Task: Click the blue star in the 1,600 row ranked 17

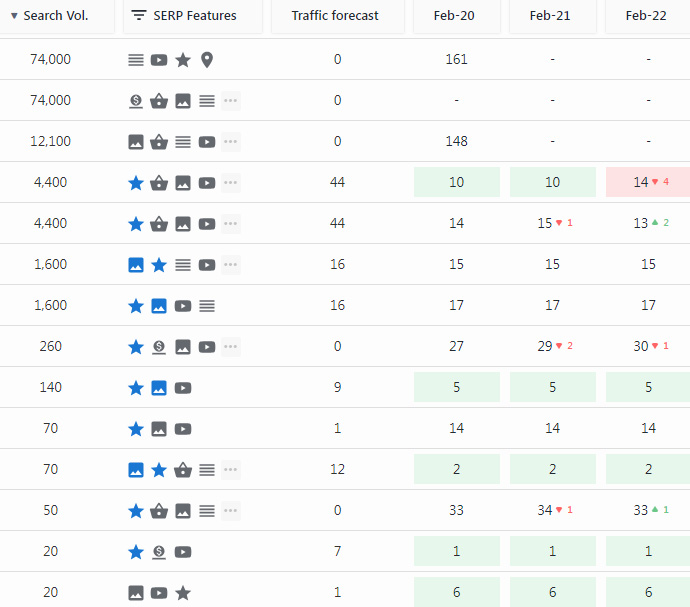Action: 136,305
